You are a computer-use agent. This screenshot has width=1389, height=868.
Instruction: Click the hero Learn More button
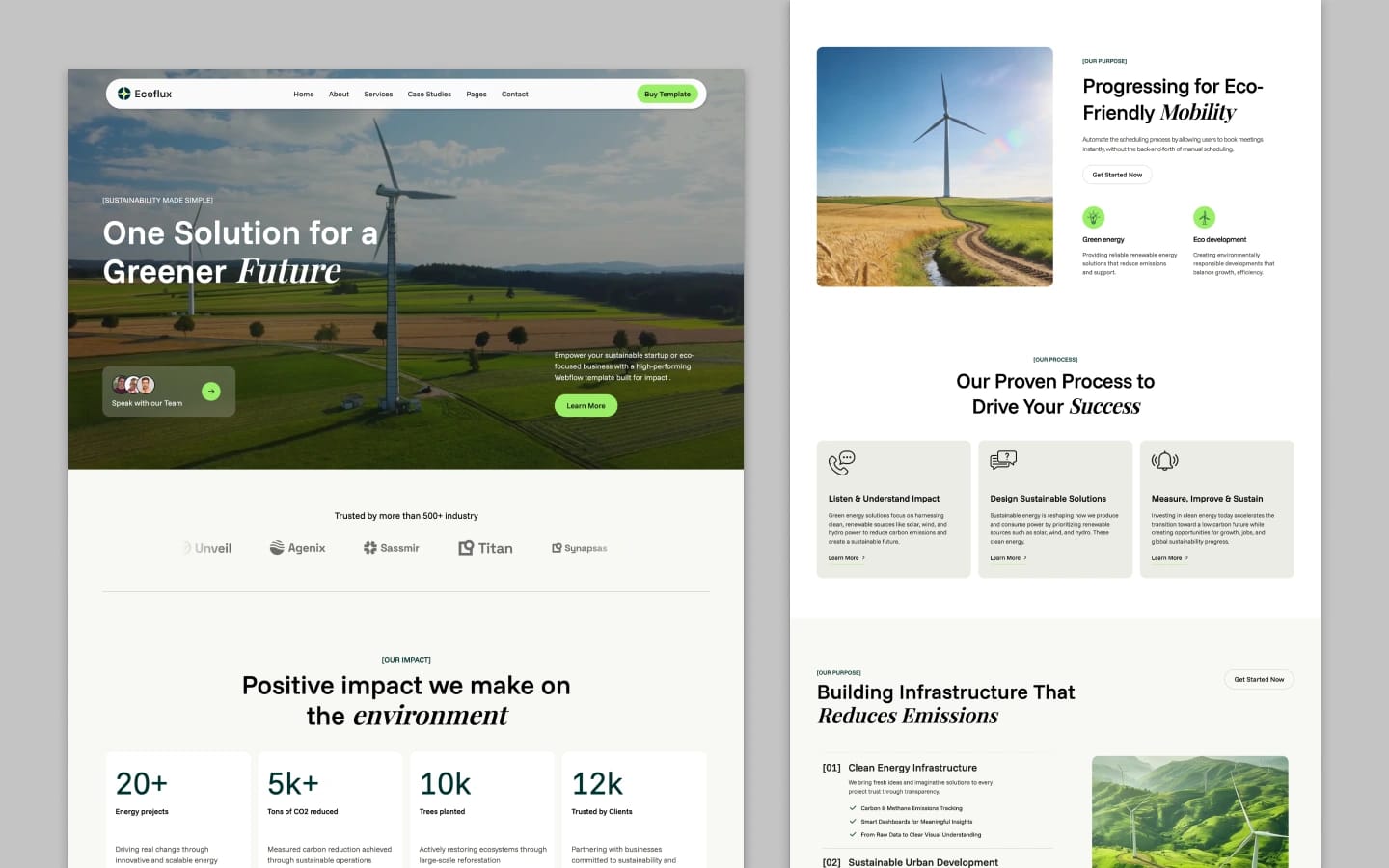coord(586,406)
